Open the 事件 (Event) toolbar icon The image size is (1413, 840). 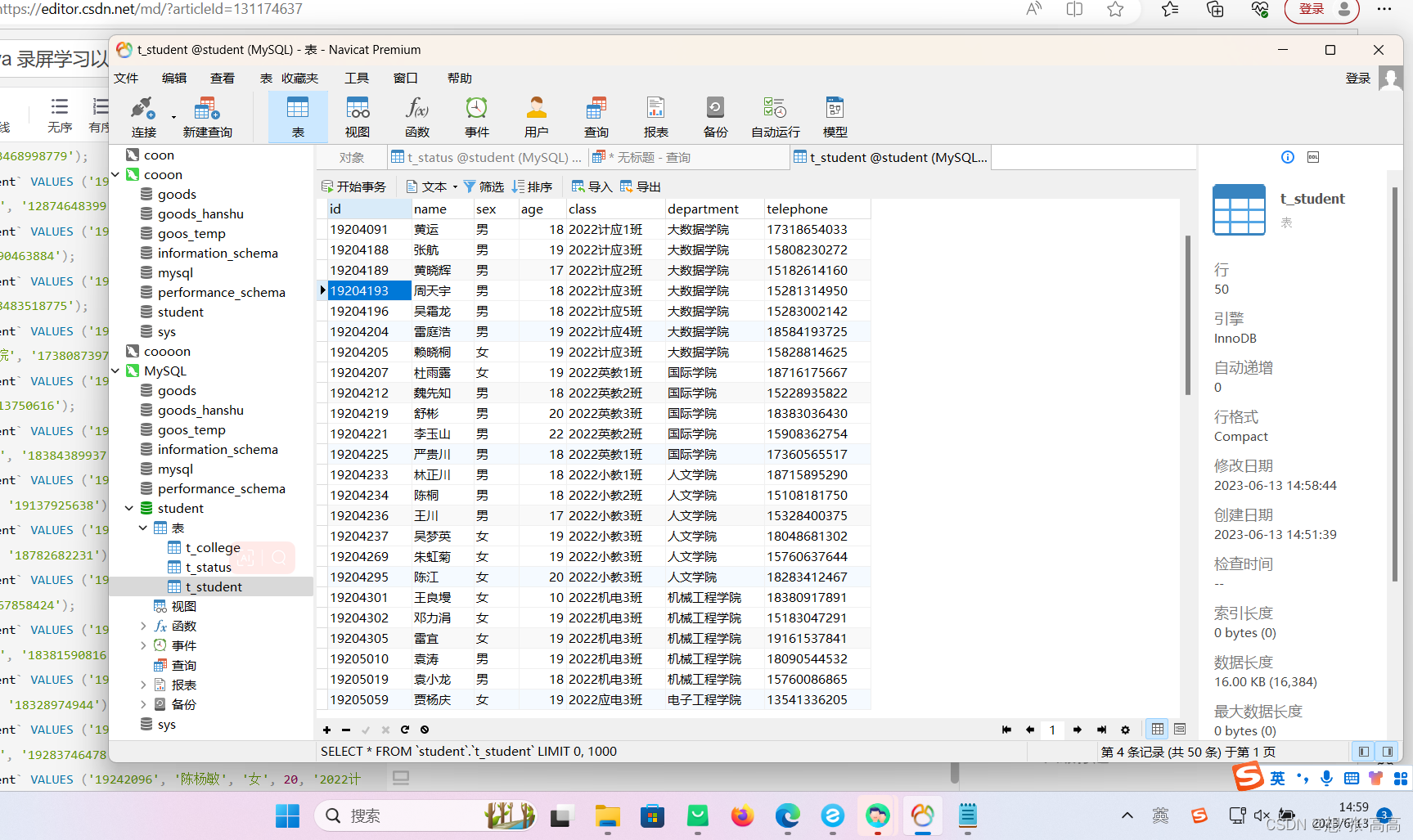click(x=477, y=117)
